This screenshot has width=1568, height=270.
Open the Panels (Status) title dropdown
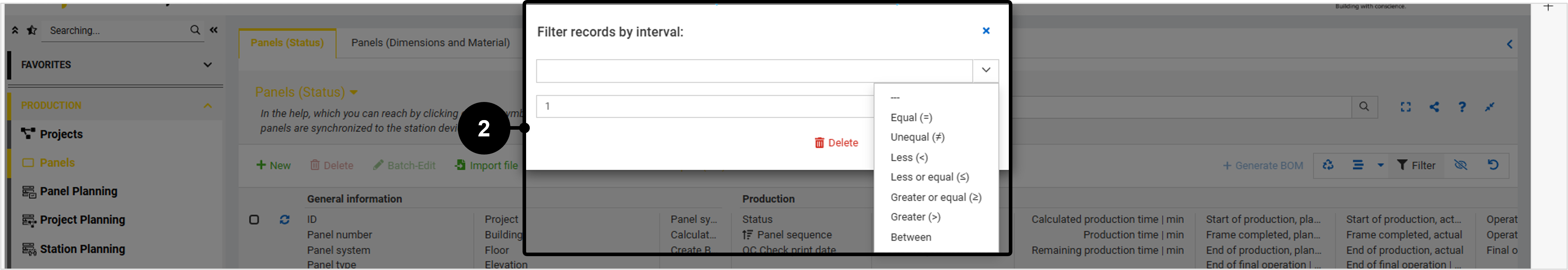tap(353, 92)
